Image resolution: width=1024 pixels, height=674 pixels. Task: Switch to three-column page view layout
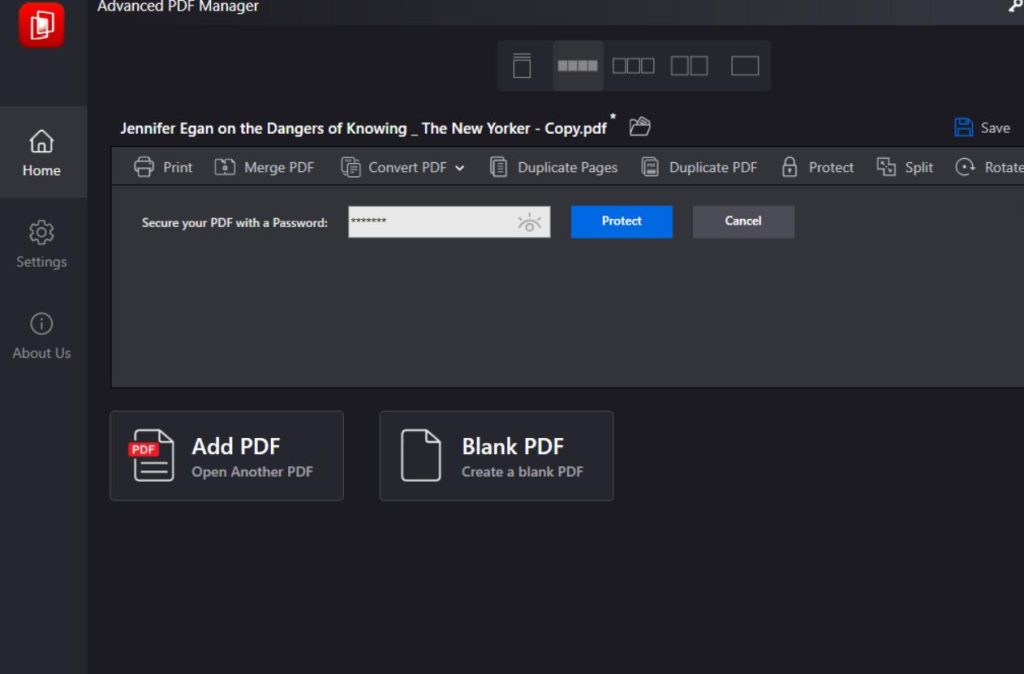(633, 66)
